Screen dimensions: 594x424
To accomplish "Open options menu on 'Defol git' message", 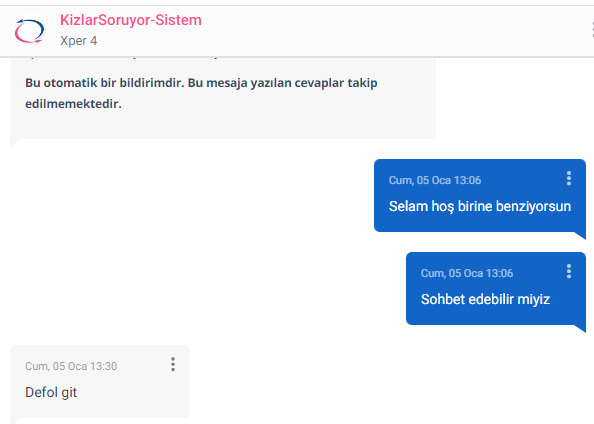I will point(173,364).
